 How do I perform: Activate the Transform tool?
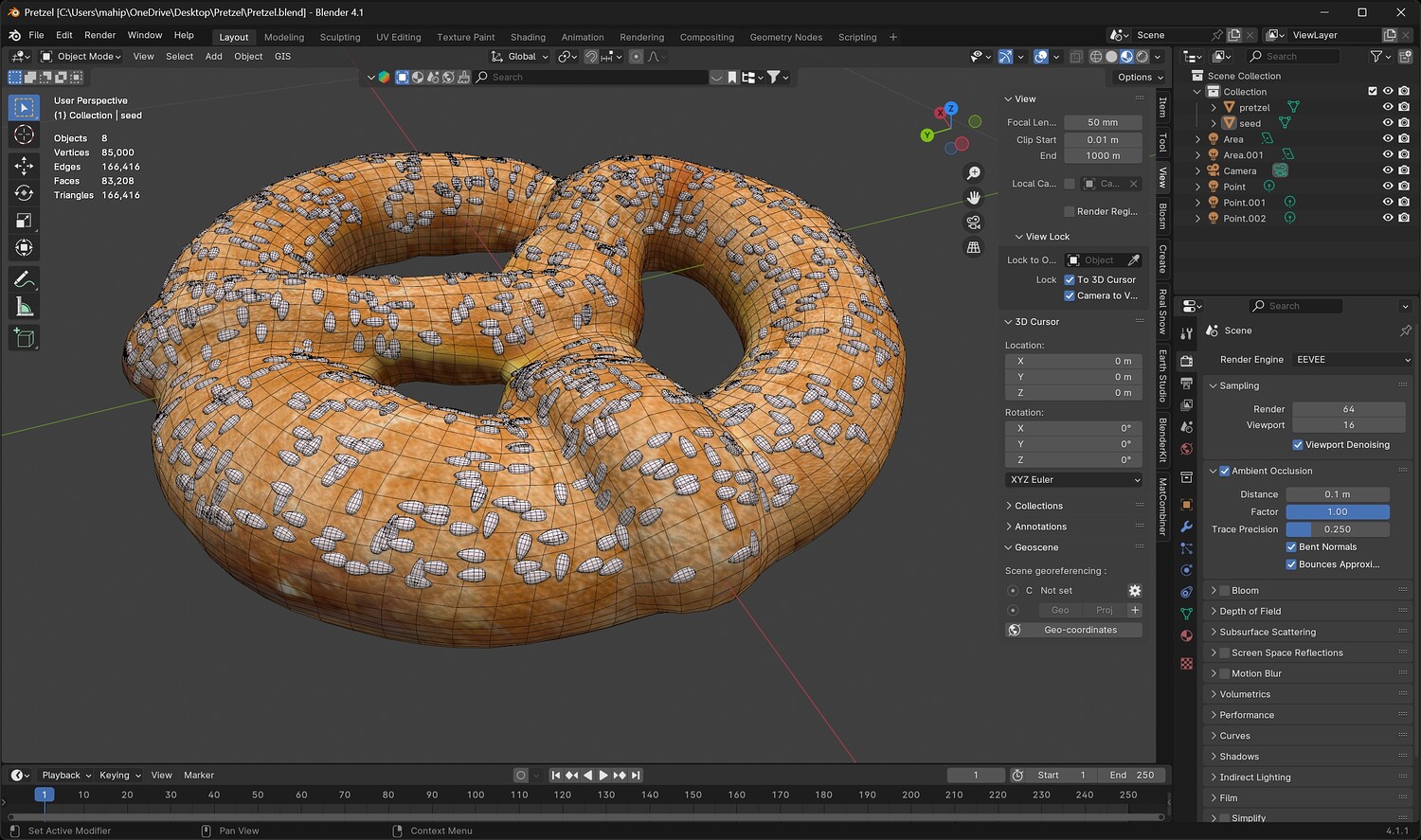(x=25, y=248)
